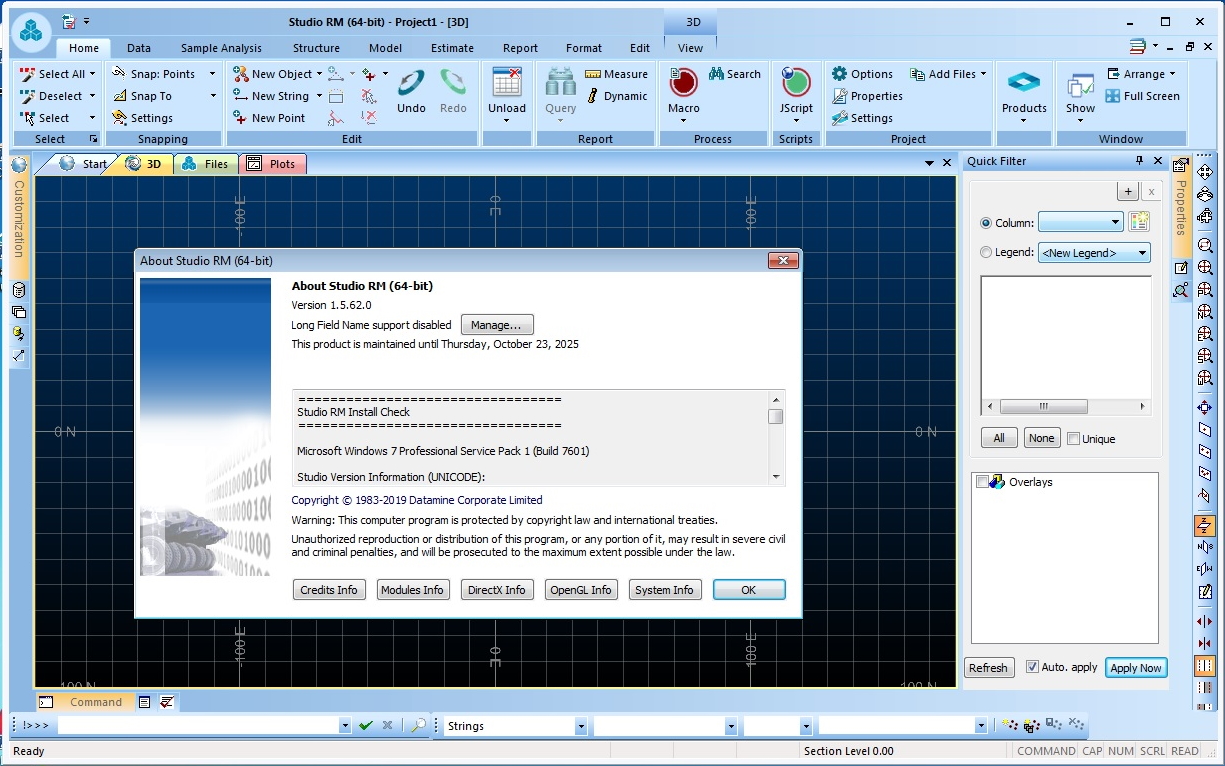Click the Modules Info button
Screen dimensions: 1225x766
click(x=412, y=590)
